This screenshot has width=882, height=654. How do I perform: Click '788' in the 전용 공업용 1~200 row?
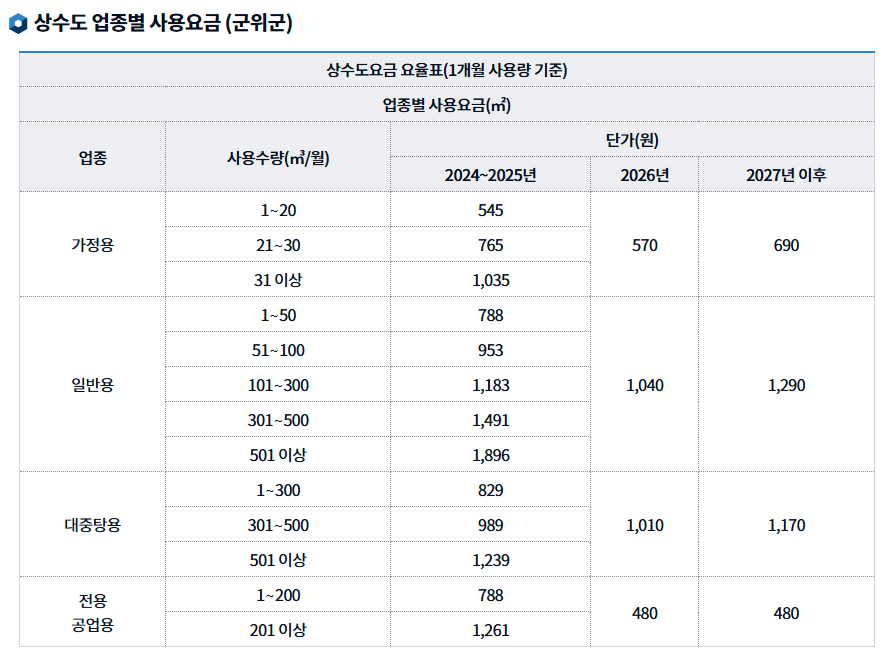tap(490, 595)
